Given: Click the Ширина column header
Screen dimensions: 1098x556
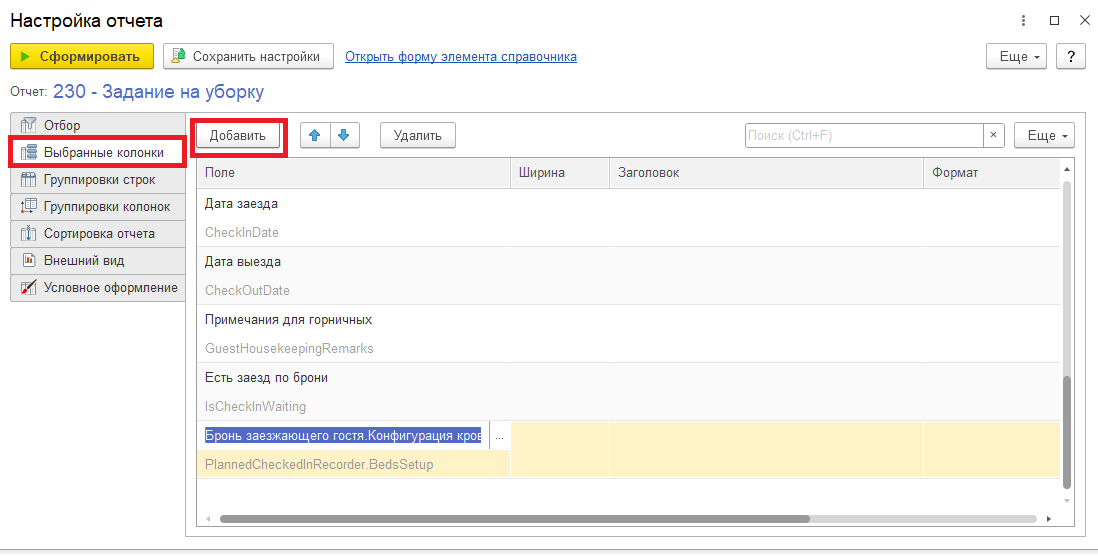Looking at the screenshot, I should pyautogui.click(x=560, y=173).
